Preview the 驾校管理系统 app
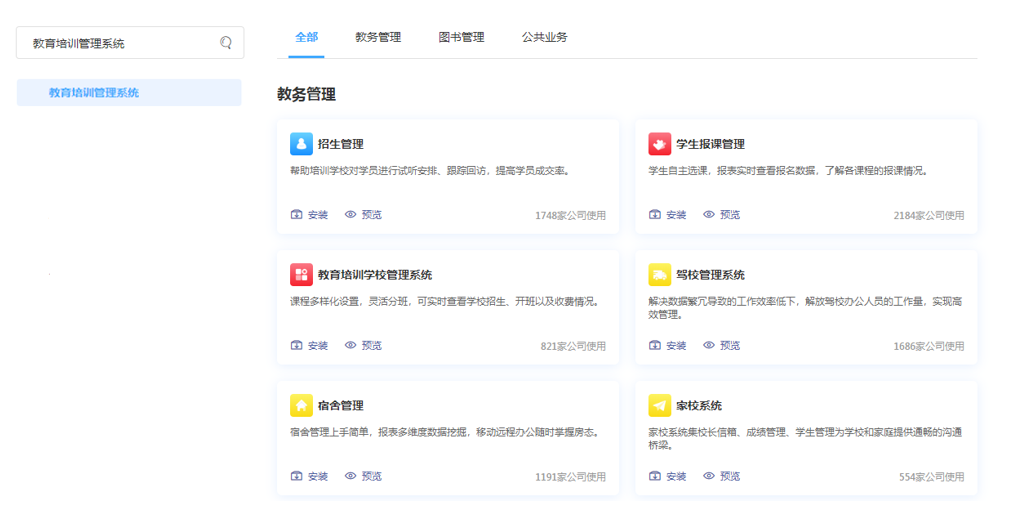The height and width of the screenshot is (528, 1018). (721, 346)
